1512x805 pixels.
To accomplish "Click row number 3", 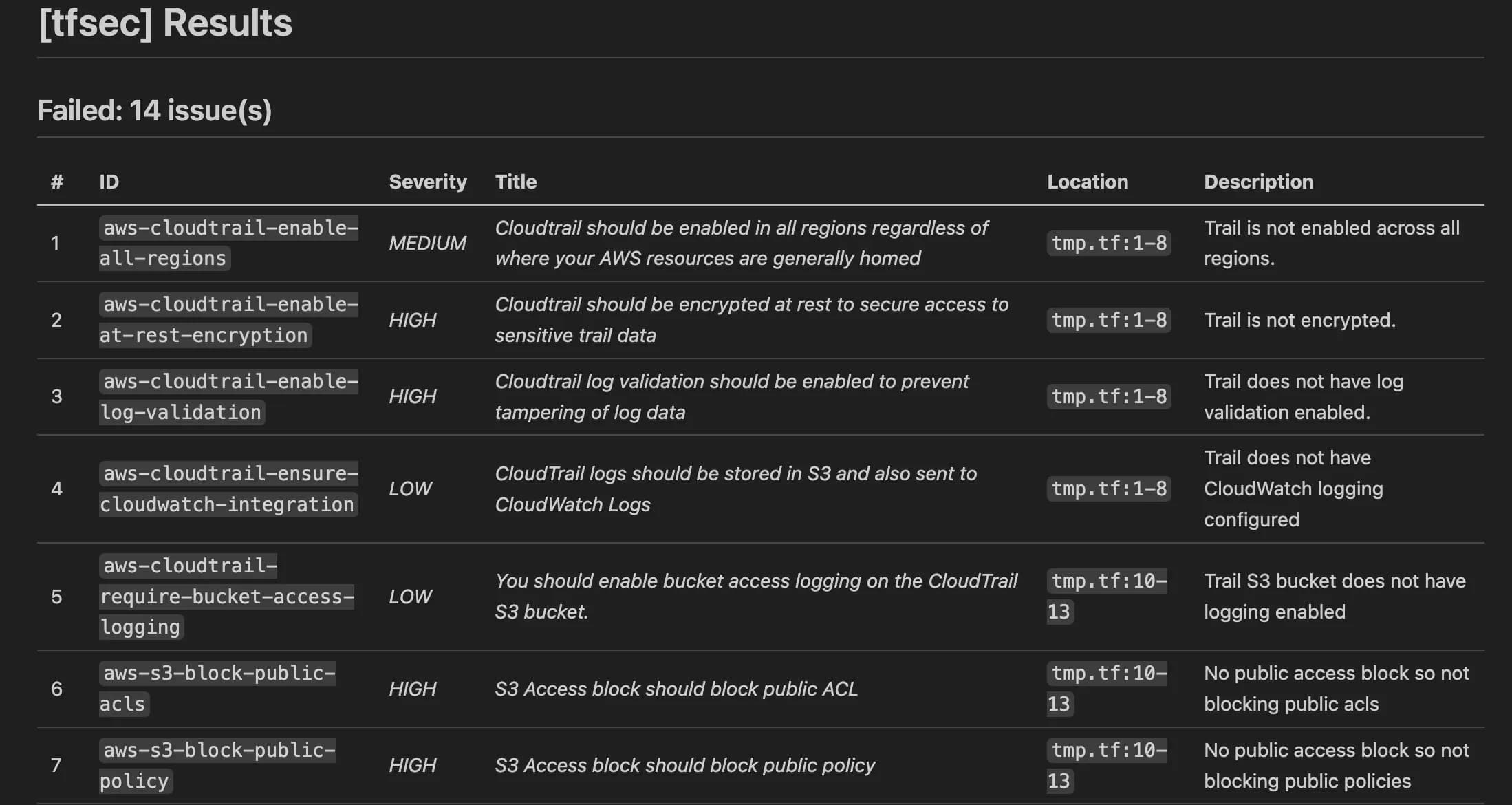I will point(56,396).
